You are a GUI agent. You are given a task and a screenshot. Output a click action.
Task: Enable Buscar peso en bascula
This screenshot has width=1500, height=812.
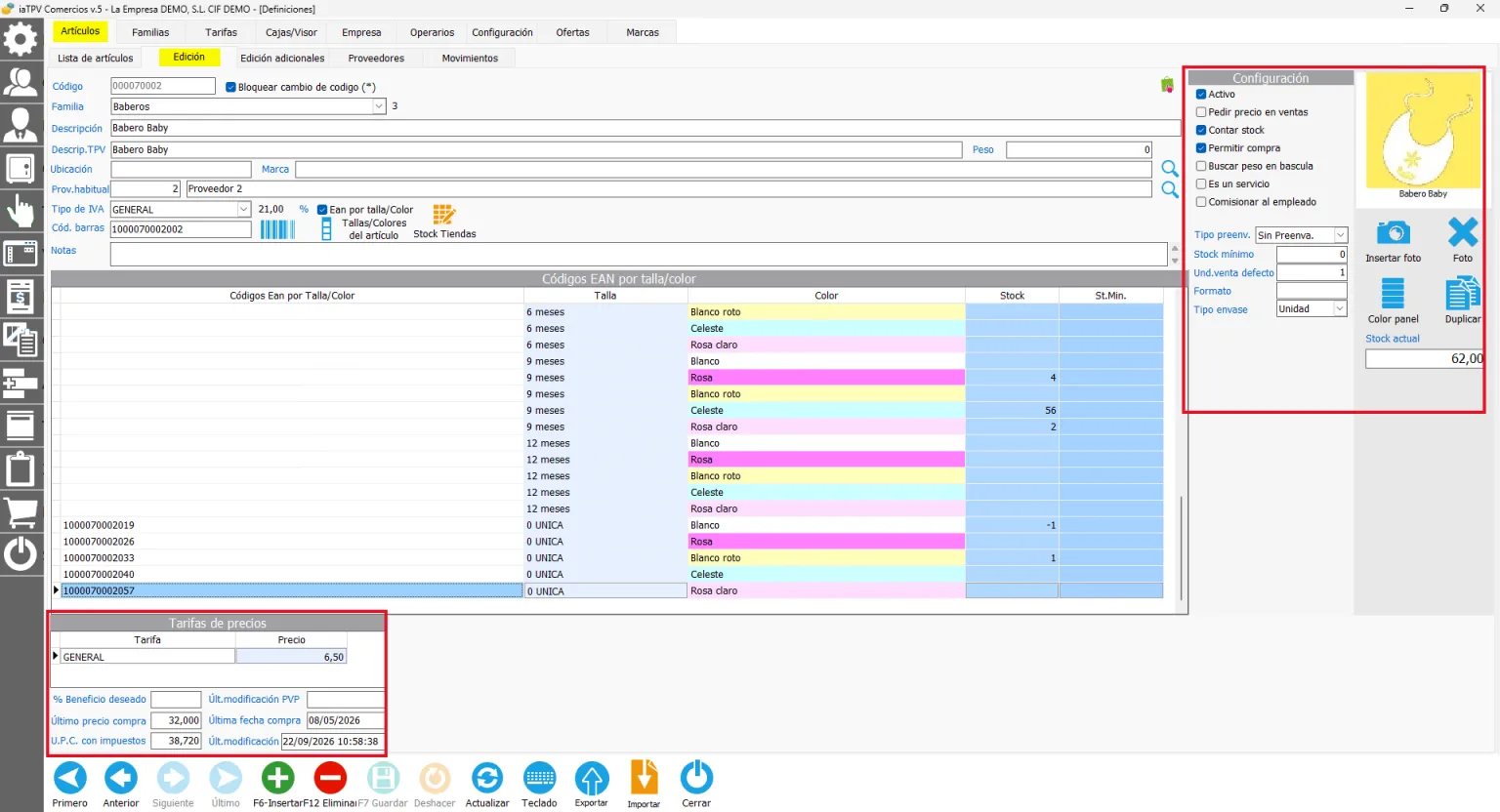[1201, 166]
